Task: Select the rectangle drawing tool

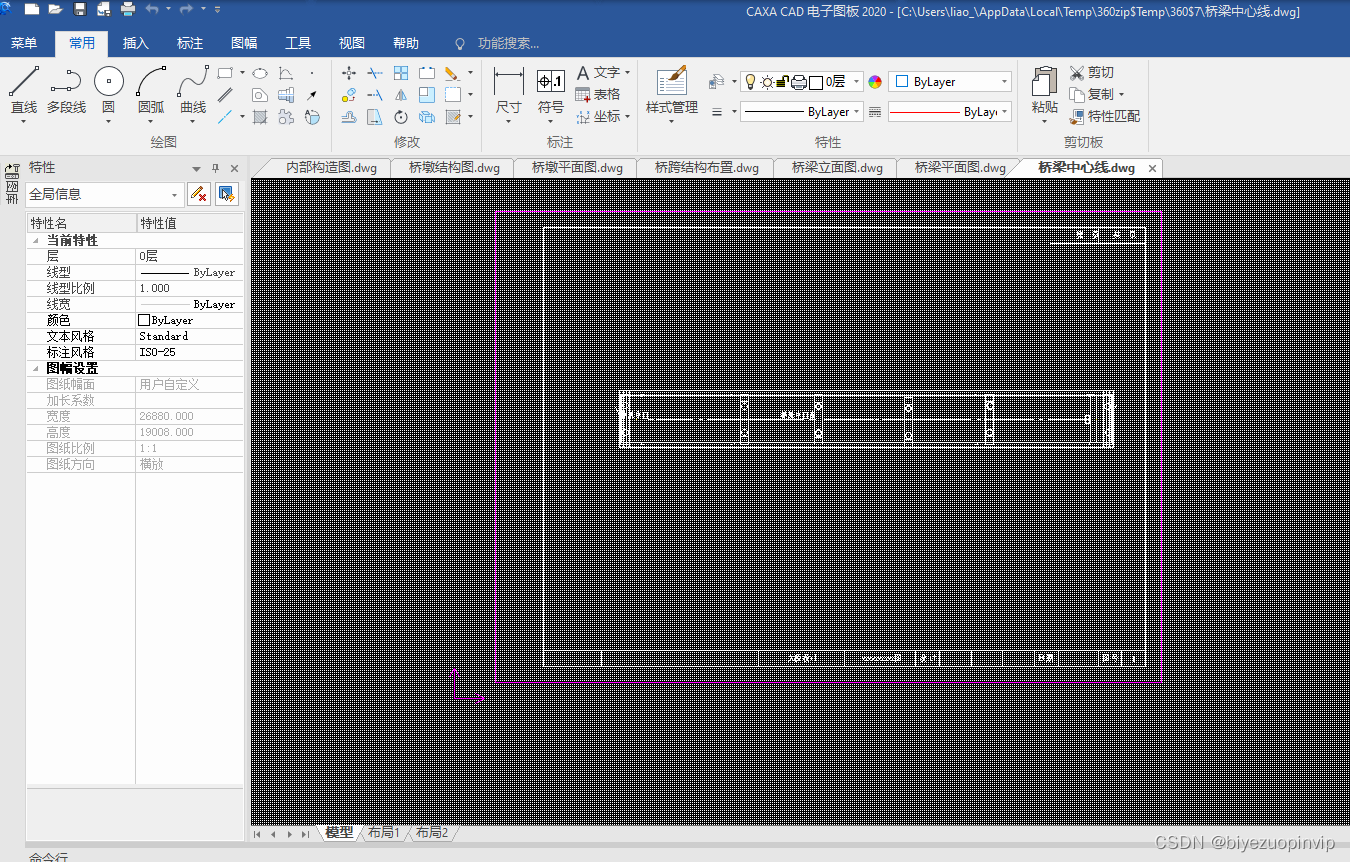Action: (226, 73)
